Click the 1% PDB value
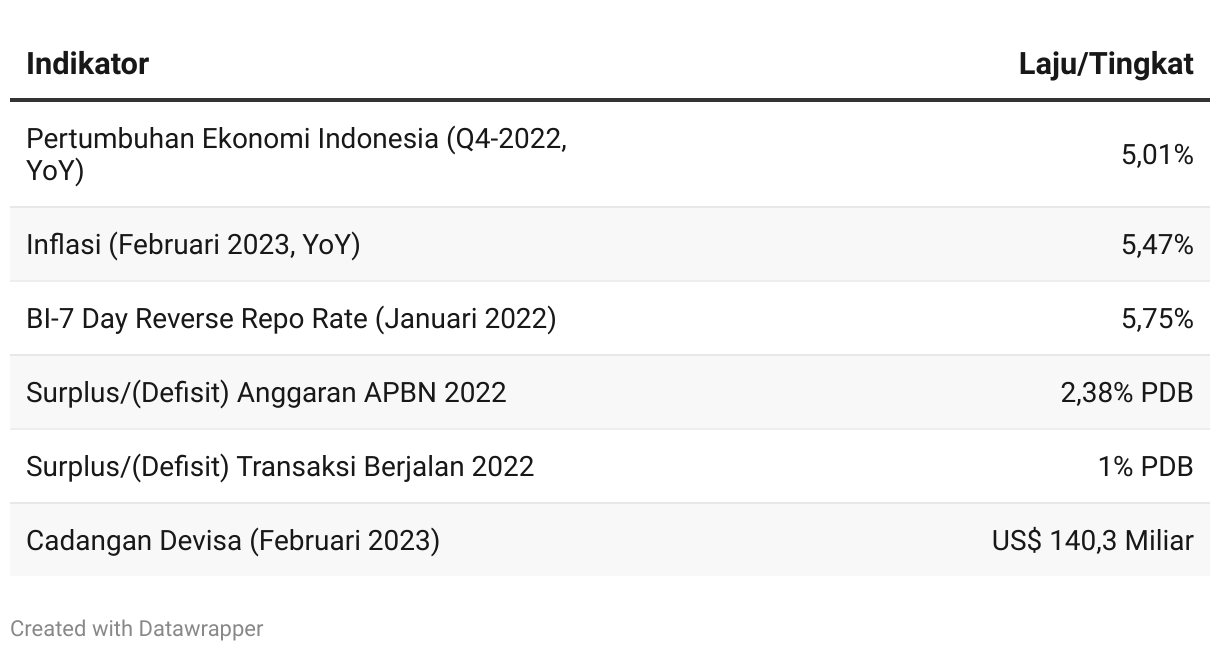The image size is (1220, 652). [1146, 466]
